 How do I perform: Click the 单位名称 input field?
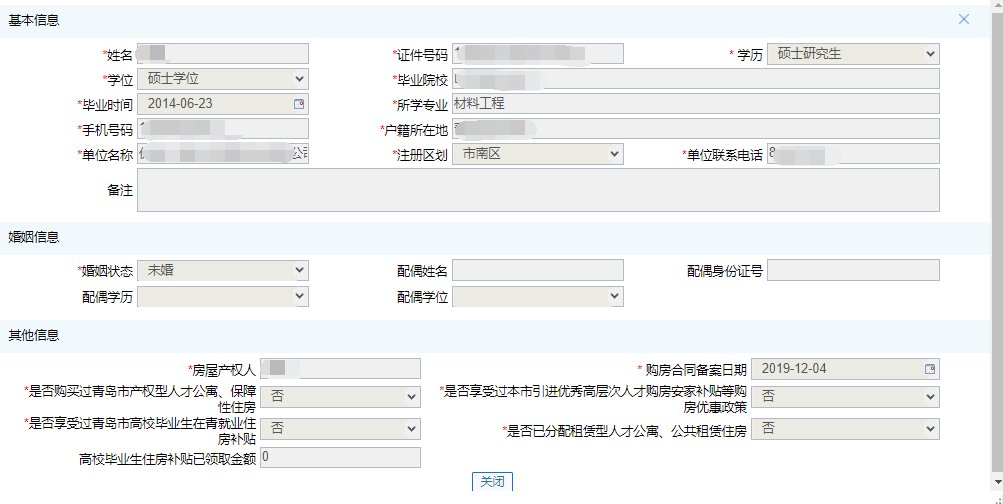pyautogui.click(x=223, y=154)
